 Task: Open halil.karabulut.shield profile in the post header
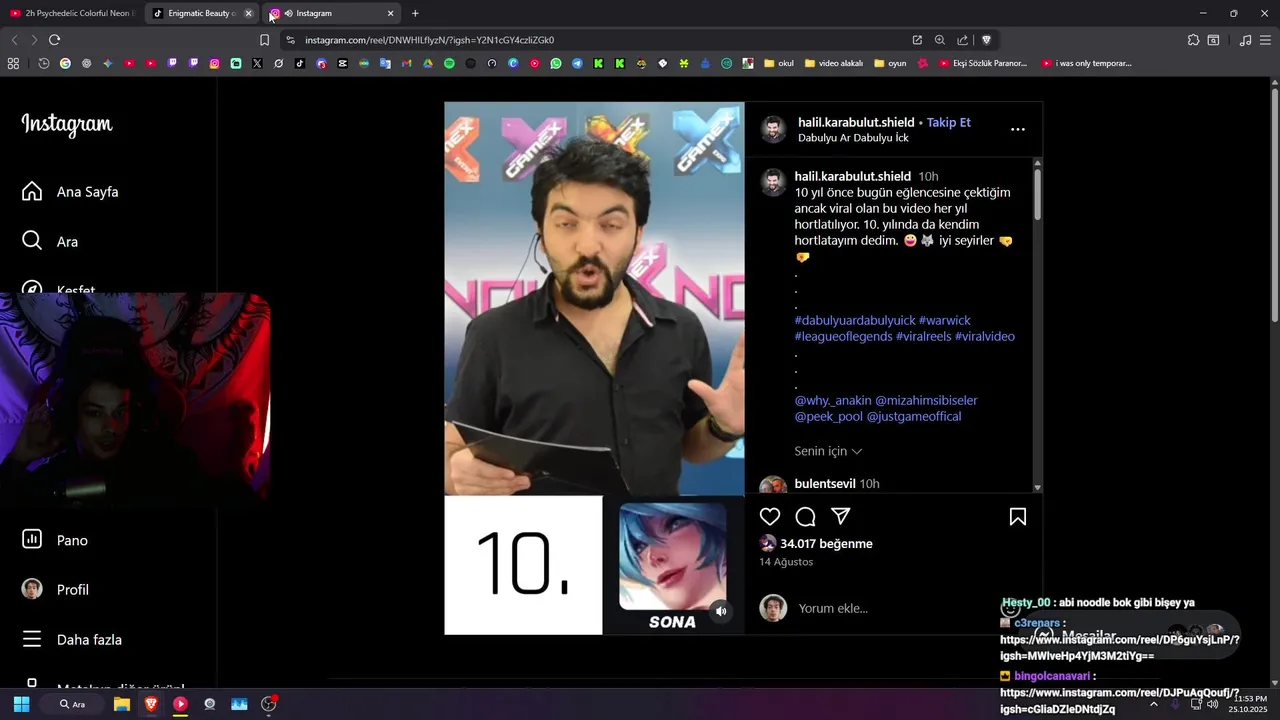pos(856,122)
